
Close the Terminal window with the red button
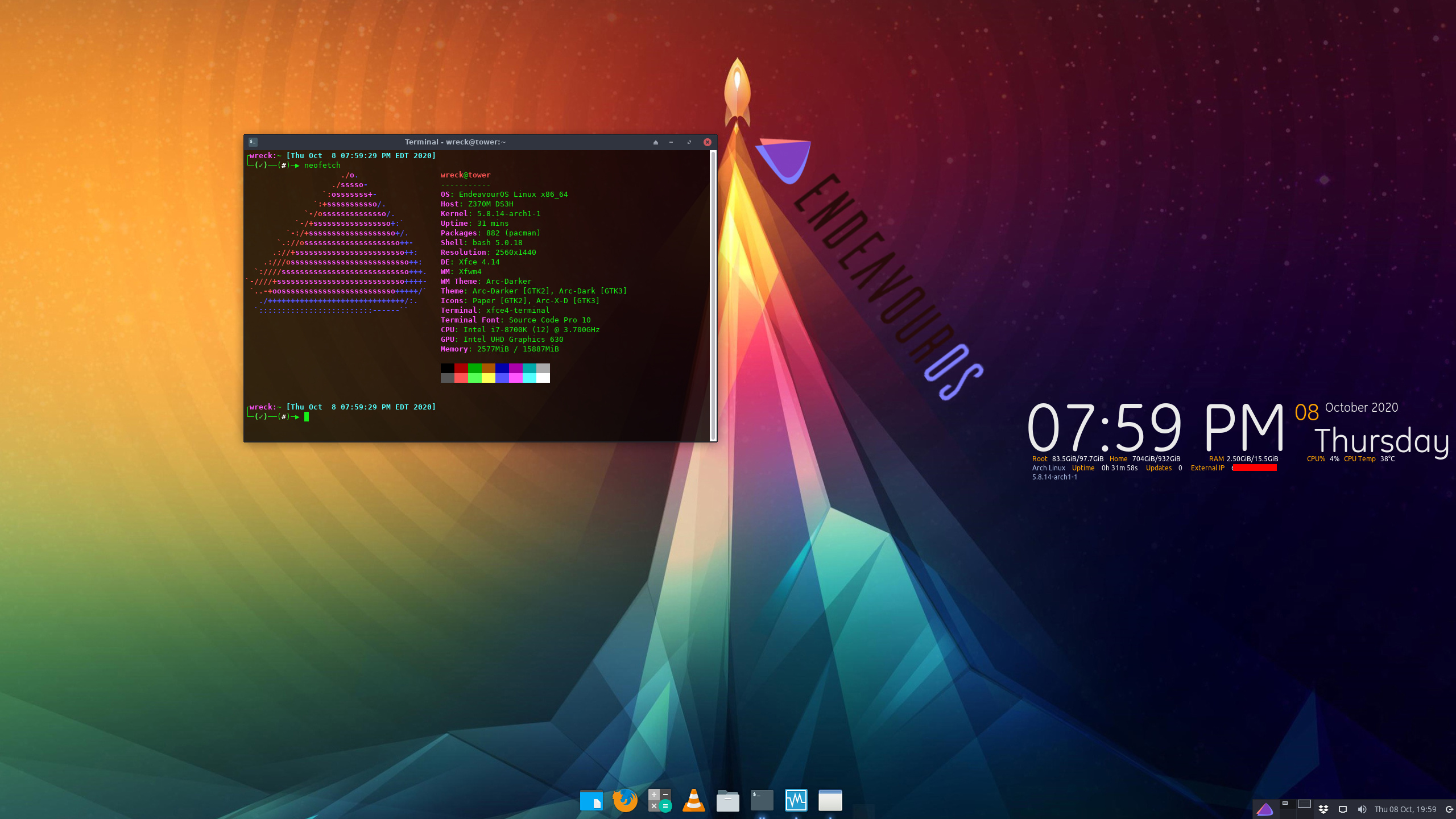pos(708,142)
